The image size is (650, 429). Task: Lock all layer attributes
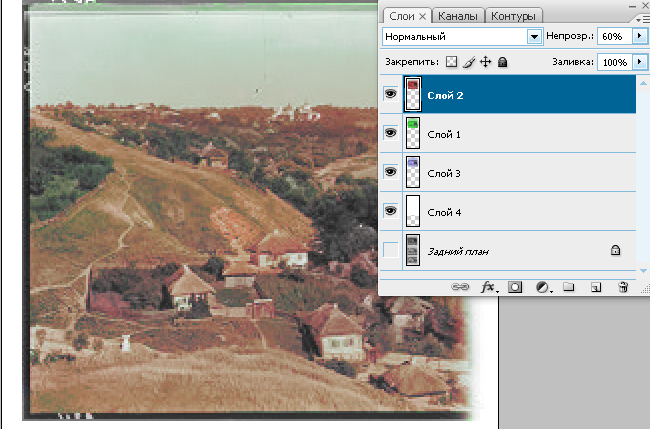click(x=502, y=62)
